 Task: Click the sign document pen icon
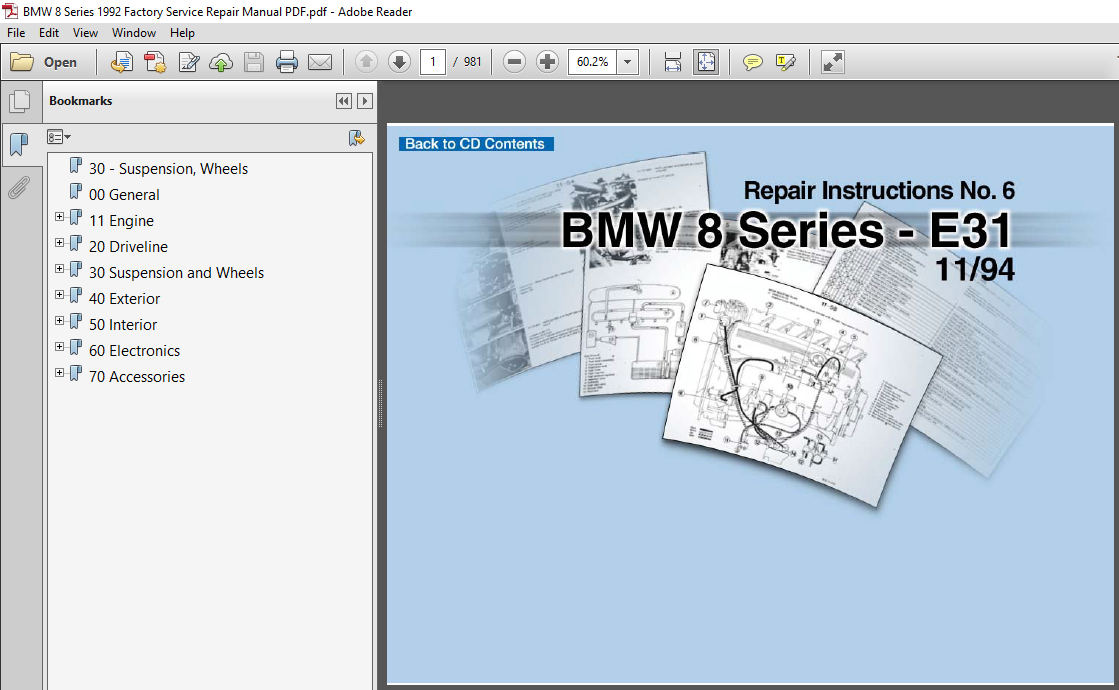(x=188, y=62)
